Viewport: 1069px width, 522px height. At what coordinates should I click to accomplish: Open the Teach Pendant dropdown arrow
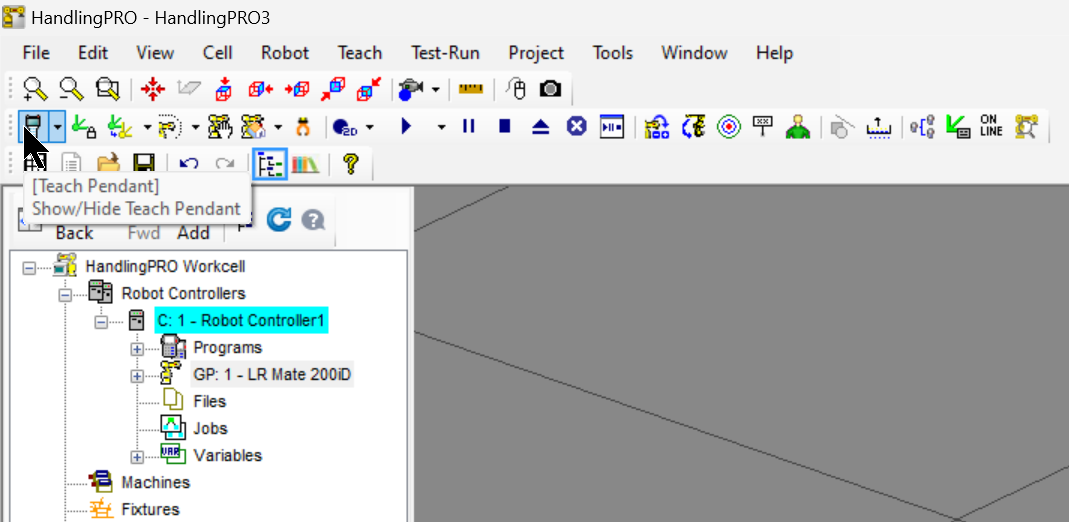pyautogui.click(x=59, y=127)
